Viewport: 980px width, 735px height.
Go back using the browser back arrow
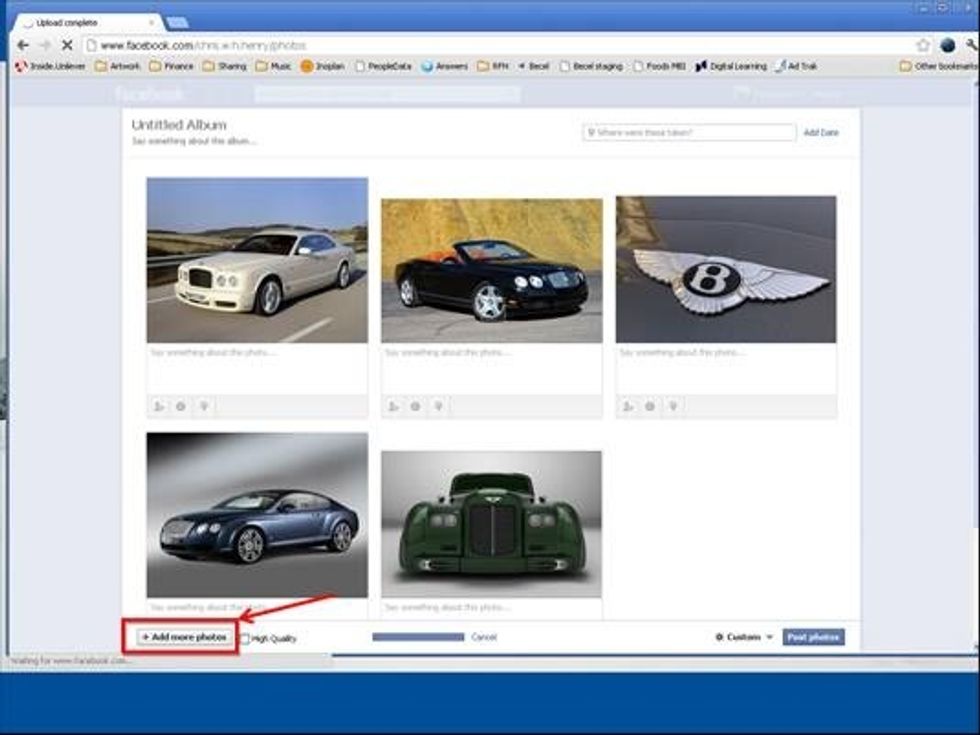pyautogui.click(x=23, y=45)
